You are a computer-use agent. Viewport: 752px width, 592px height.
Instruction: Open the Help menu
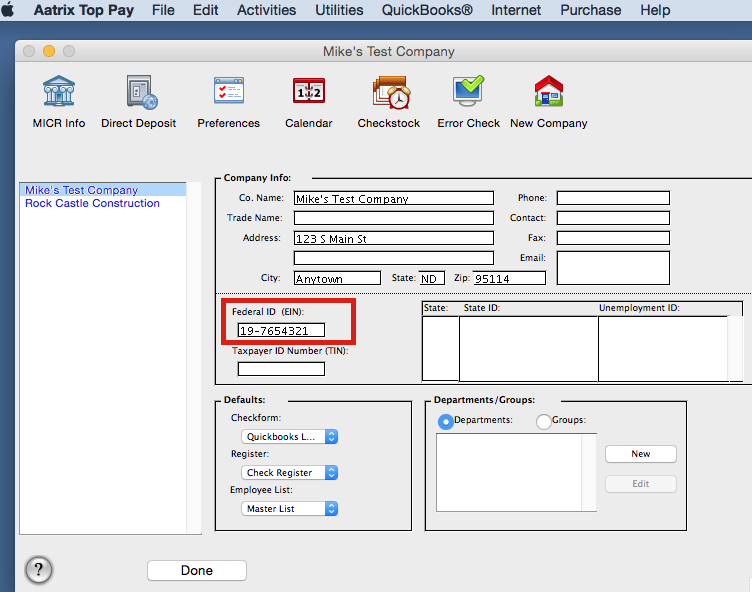pyautogui.click(x=655, y=10)
